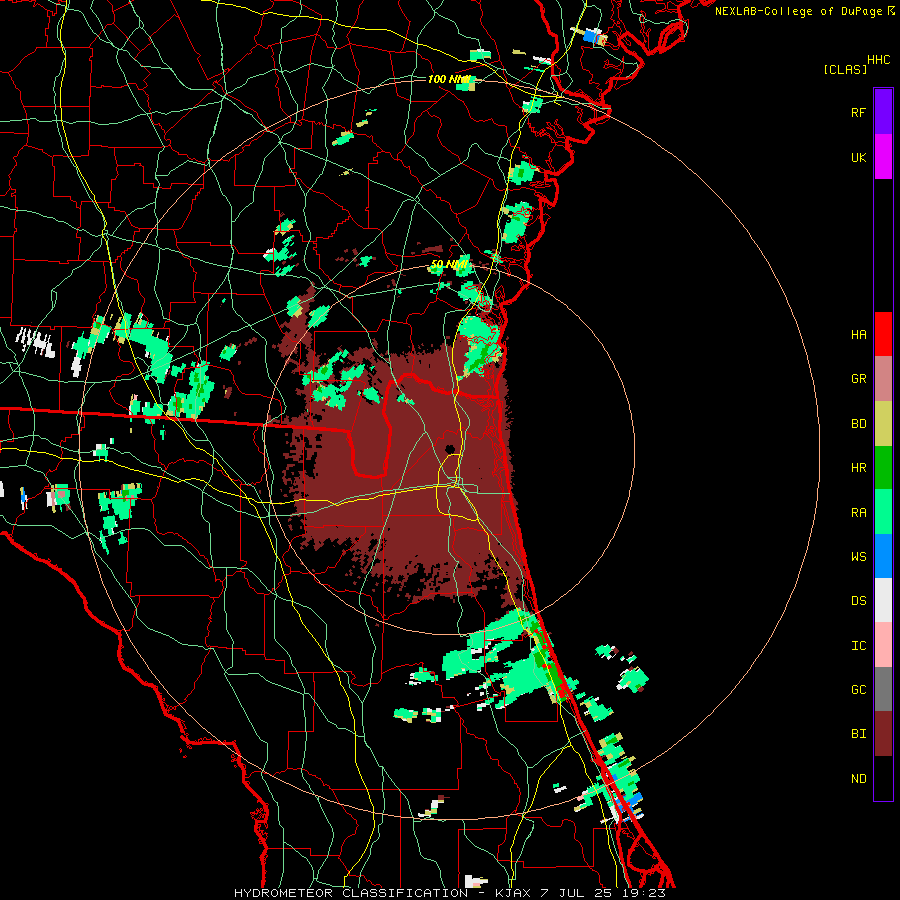900x900 pixels.
Task: Click the HA legend label
Action: click(x=858, y=334)
